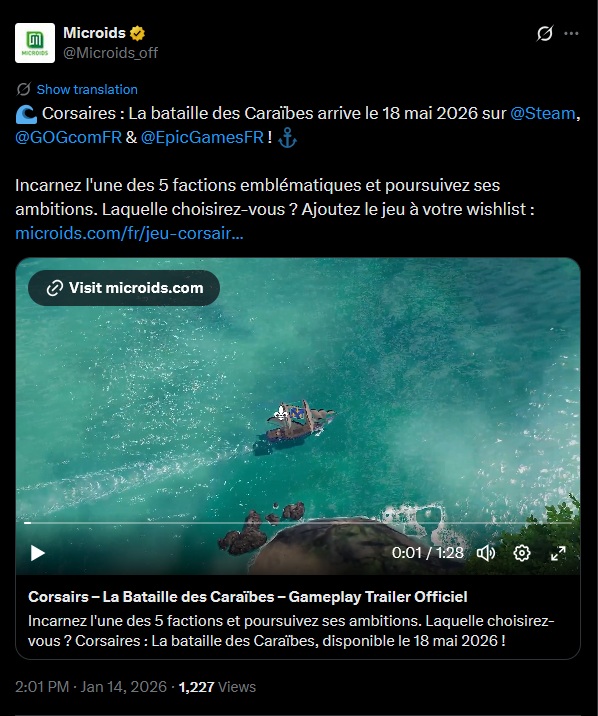Click the Jan 14, 2026 timestamp

(x=124, y=687)
